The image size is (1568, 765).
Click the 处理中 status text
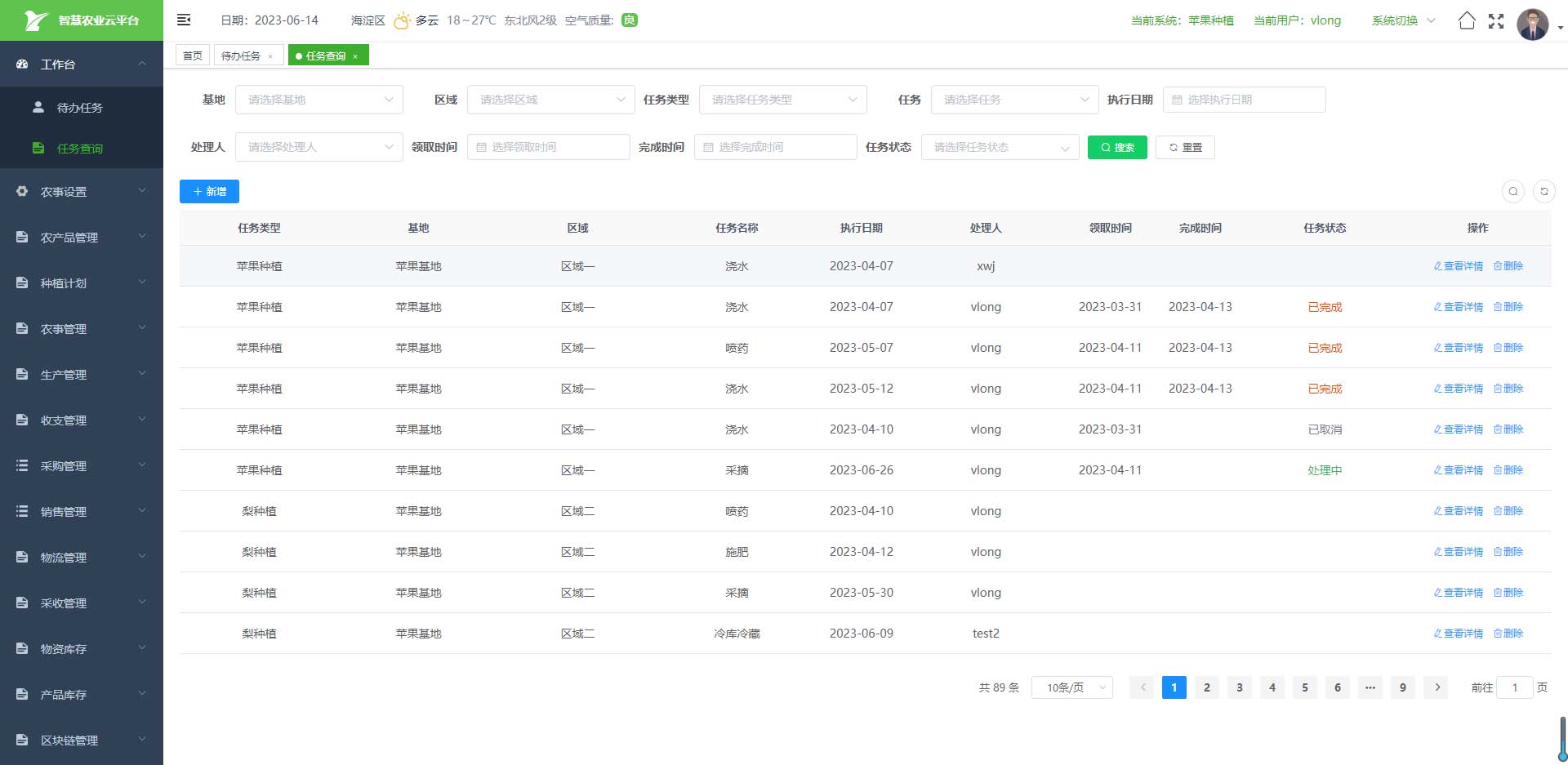[x=1325, y=470]
